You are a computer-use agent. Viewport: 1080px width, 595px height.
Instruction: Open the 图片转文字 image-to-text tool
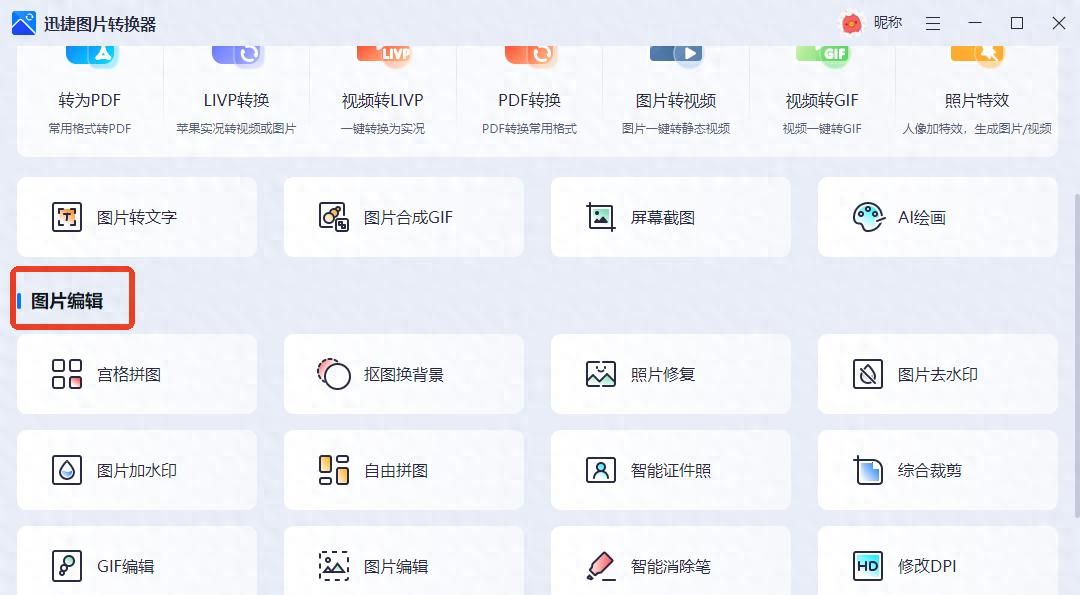137,216
